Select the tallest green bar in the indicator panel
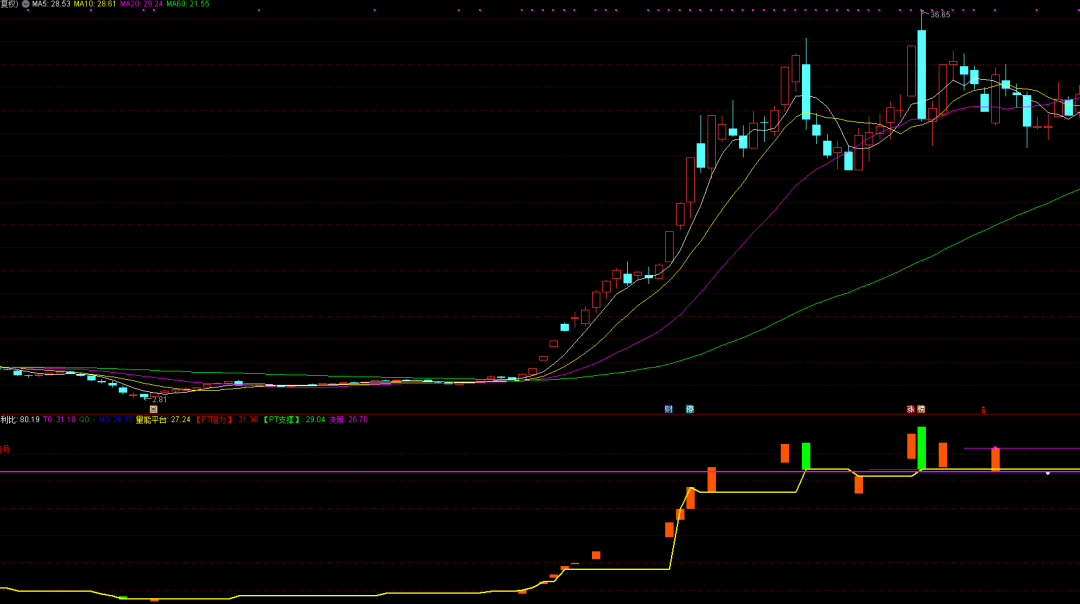This screenshot has width=1080, height=604. [x=921, y=448]
